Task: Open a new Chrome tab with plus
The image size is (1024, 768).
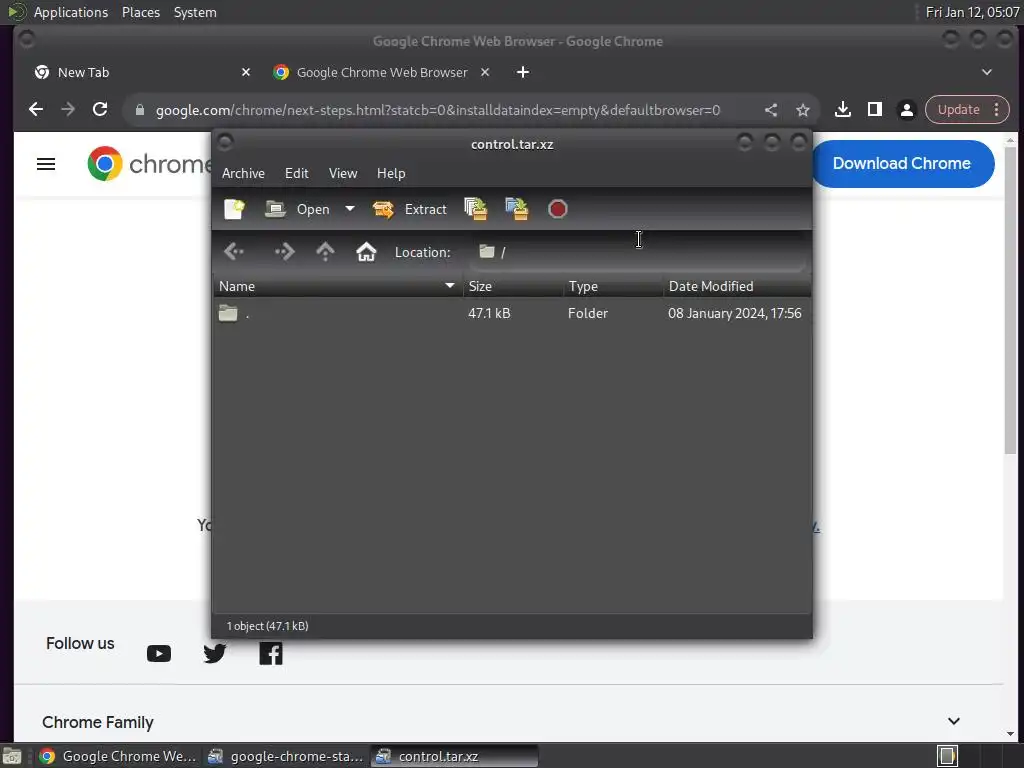Action: [523, 72]
